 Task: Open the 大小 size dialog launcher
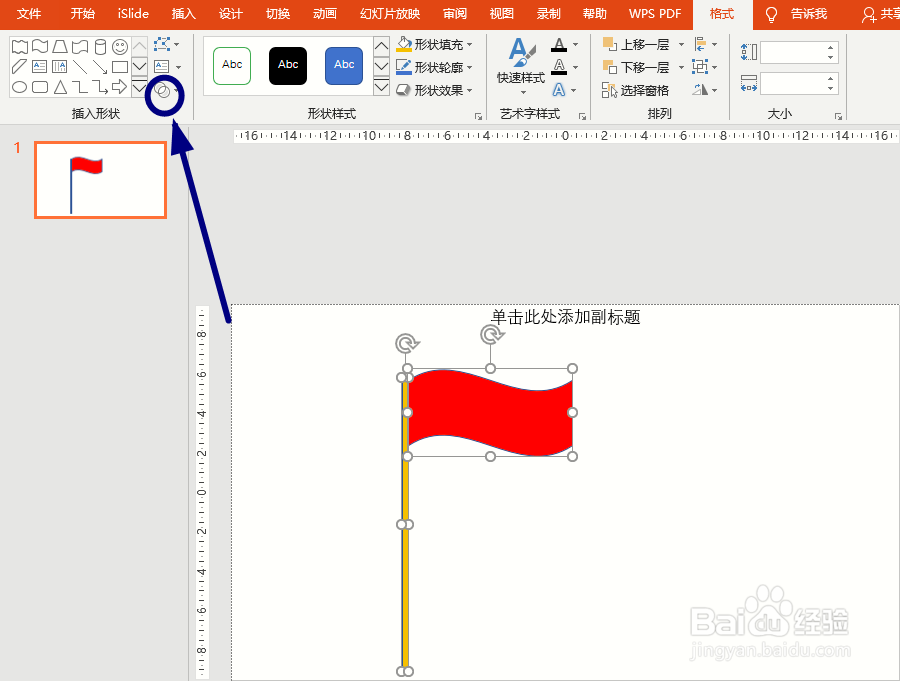coord(838,117)
